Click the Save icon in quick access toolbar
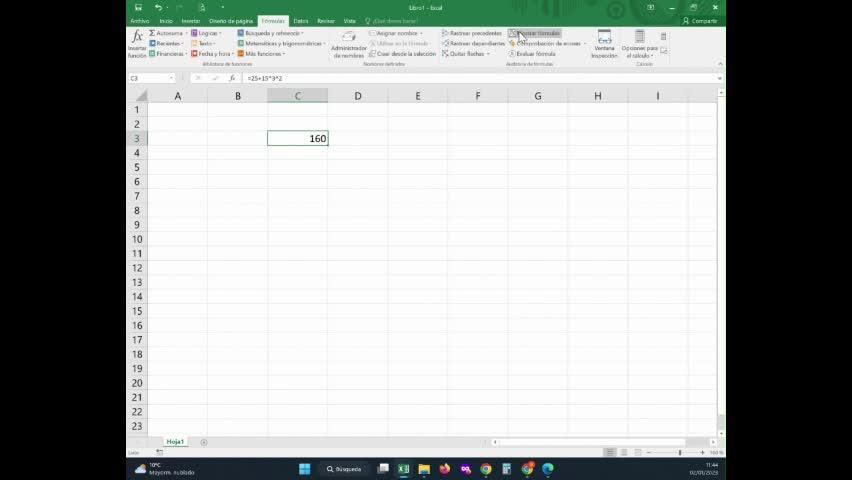 (139, 8)
